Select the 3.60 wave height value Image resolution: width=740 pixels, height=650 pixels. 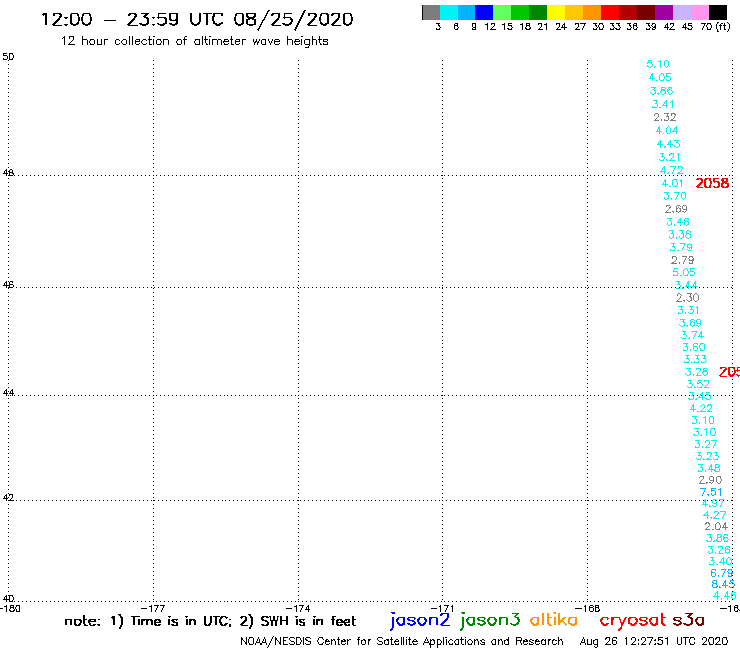coord(694,347)
